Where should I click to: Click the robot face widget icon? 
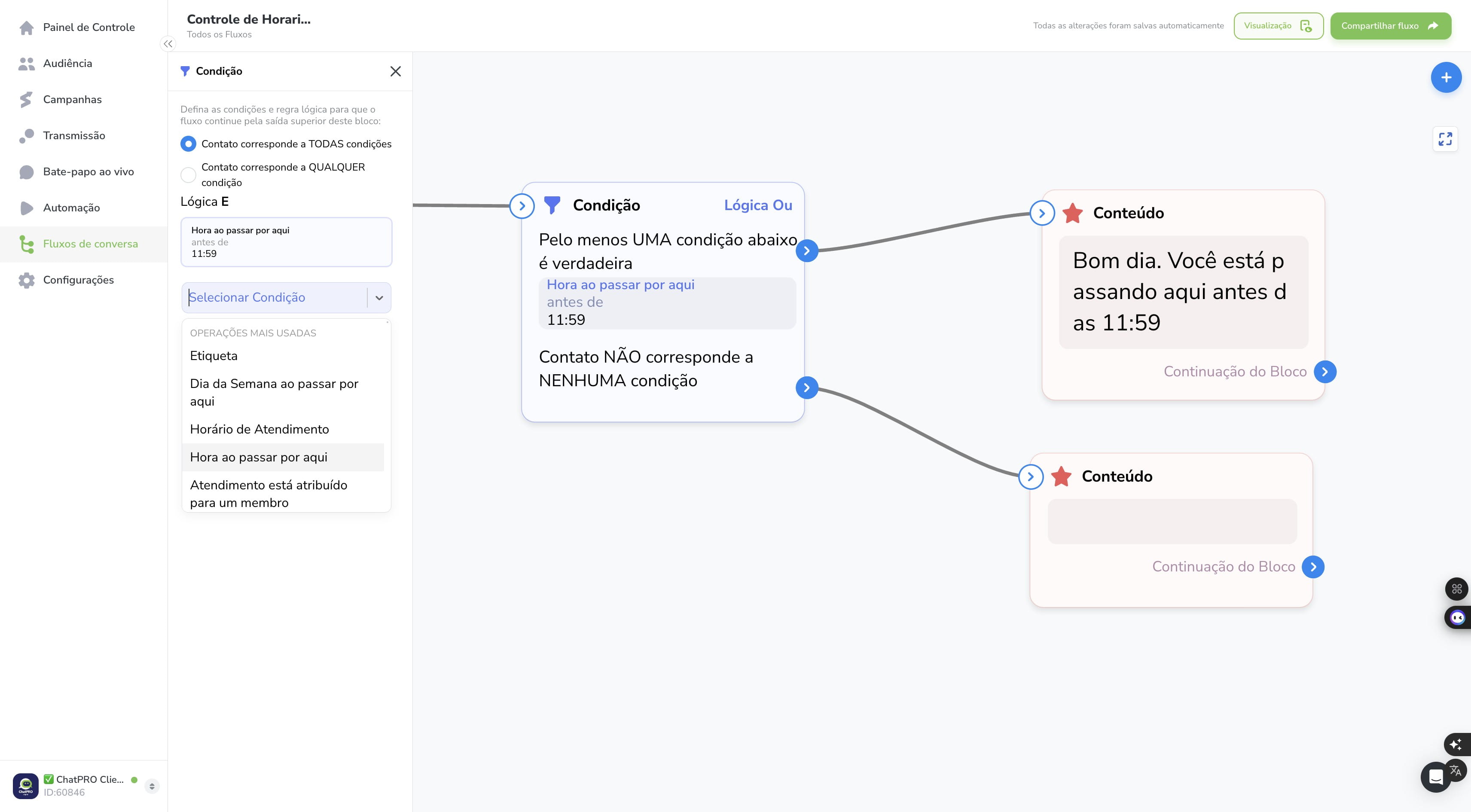pyautogui.click(x=1457, y=617)
